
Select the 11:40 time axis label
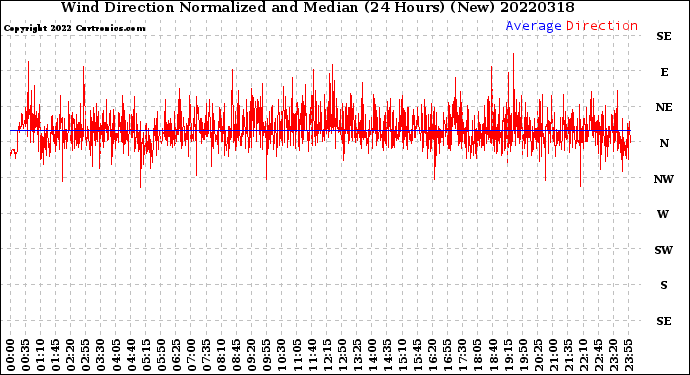pyautogui.click(x=312, y=355)
